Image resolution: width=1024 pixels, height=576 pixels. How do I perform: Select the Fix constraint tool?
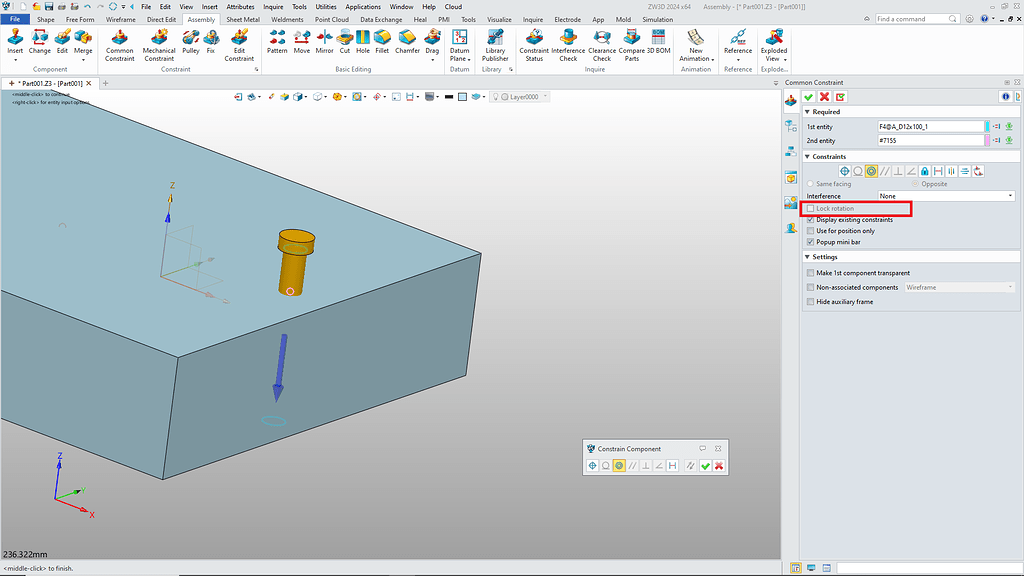(x=211, y=44)
